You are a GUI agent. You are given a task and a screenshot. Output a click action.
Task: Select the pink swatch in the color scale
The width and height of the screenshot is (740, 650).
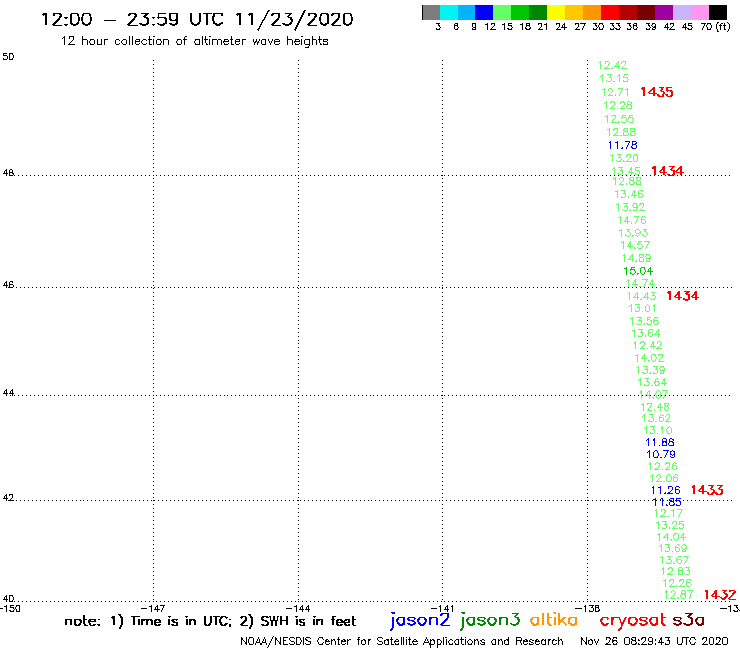point(699,12)
